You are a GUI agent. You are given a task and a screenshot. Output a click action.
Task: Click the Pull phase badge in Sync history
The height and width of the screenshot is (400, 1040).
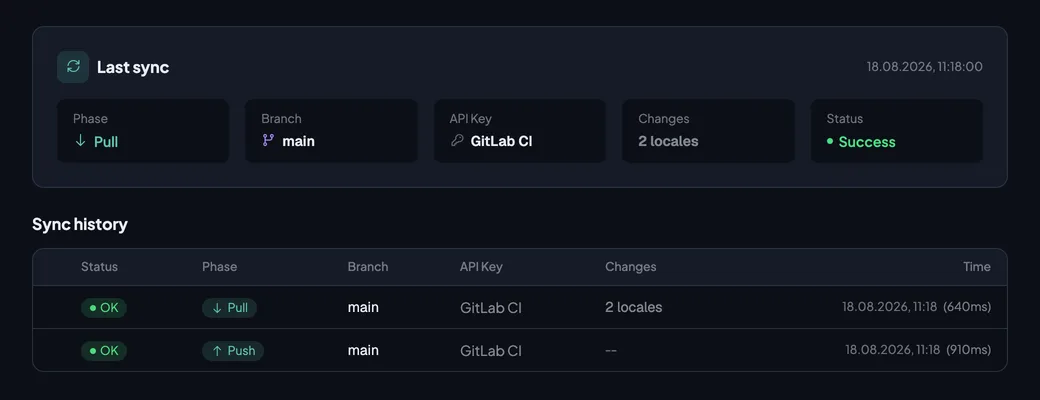pyautogui.click(x=229, y=308)
